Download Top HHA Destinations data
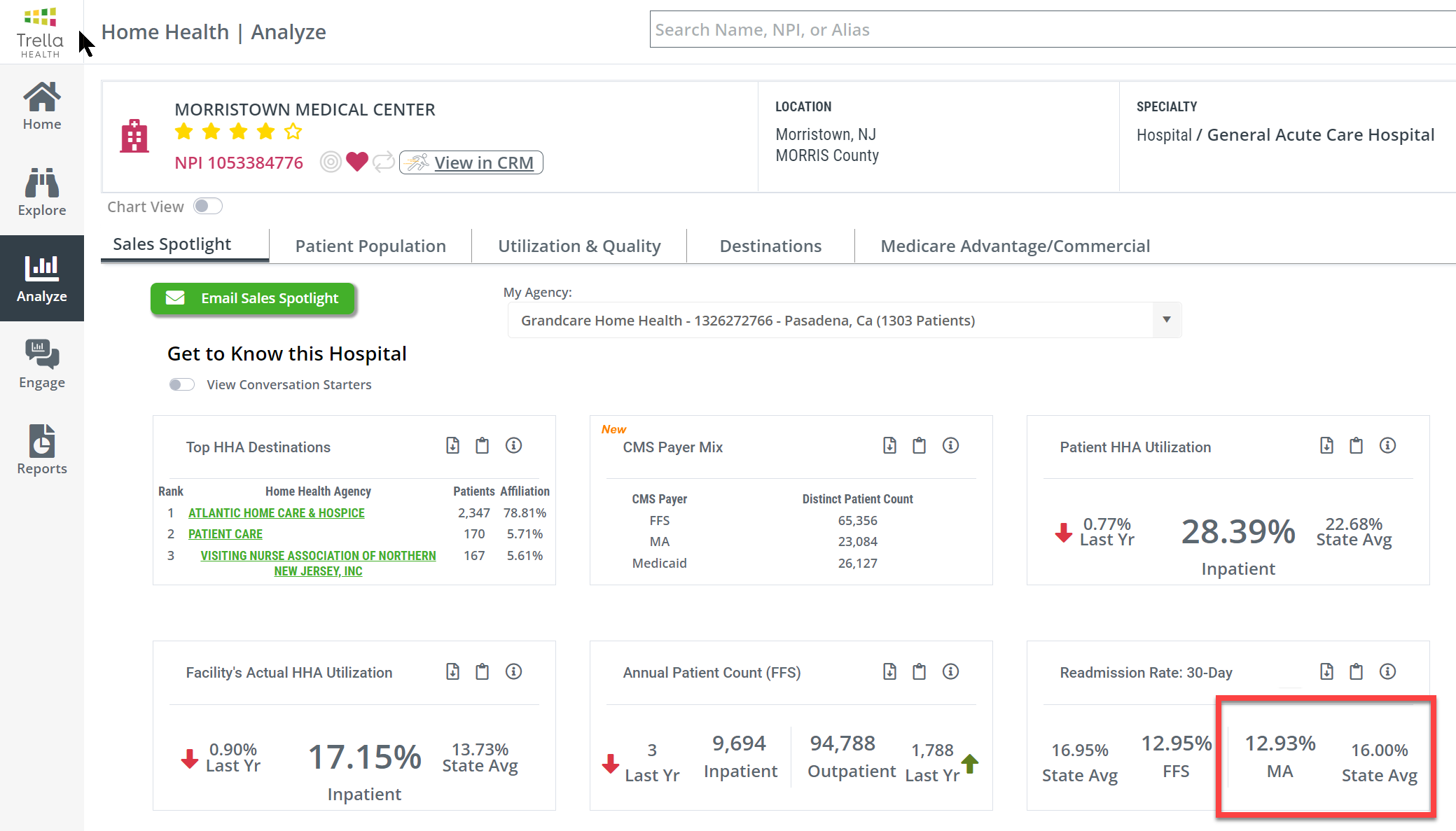Image resolution: width=1456 pixels, height=831 pixels. point(453,446)
